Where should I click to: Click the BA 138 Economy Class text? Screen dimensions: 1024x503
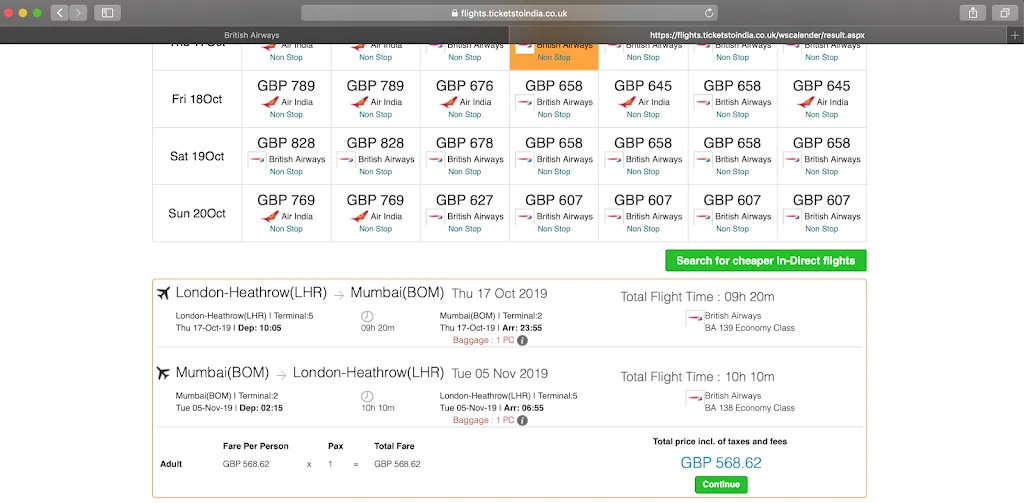(750, 408)
